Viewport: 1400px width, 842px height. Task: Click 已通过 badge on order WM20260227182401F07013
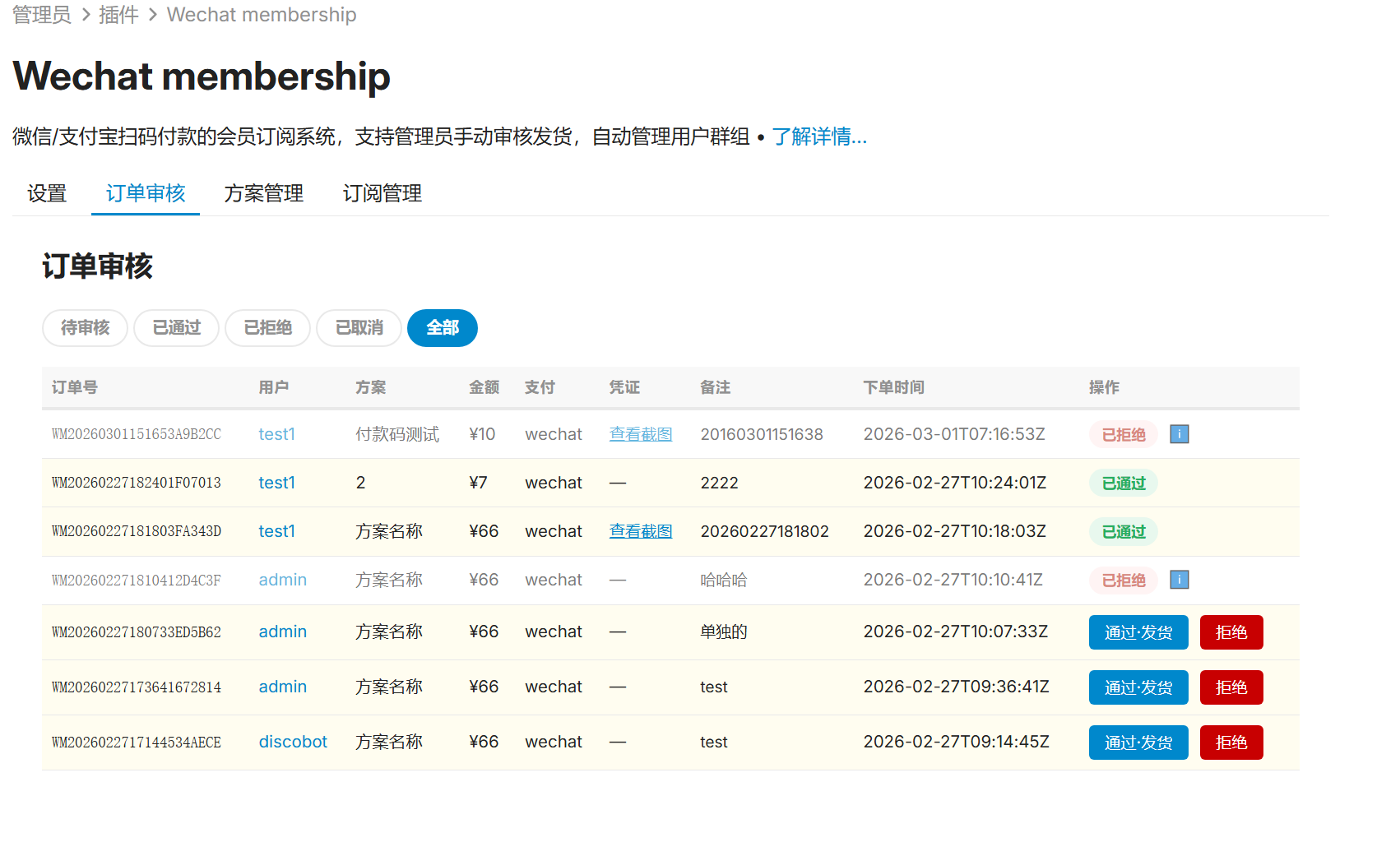(x=1124, y=483)
